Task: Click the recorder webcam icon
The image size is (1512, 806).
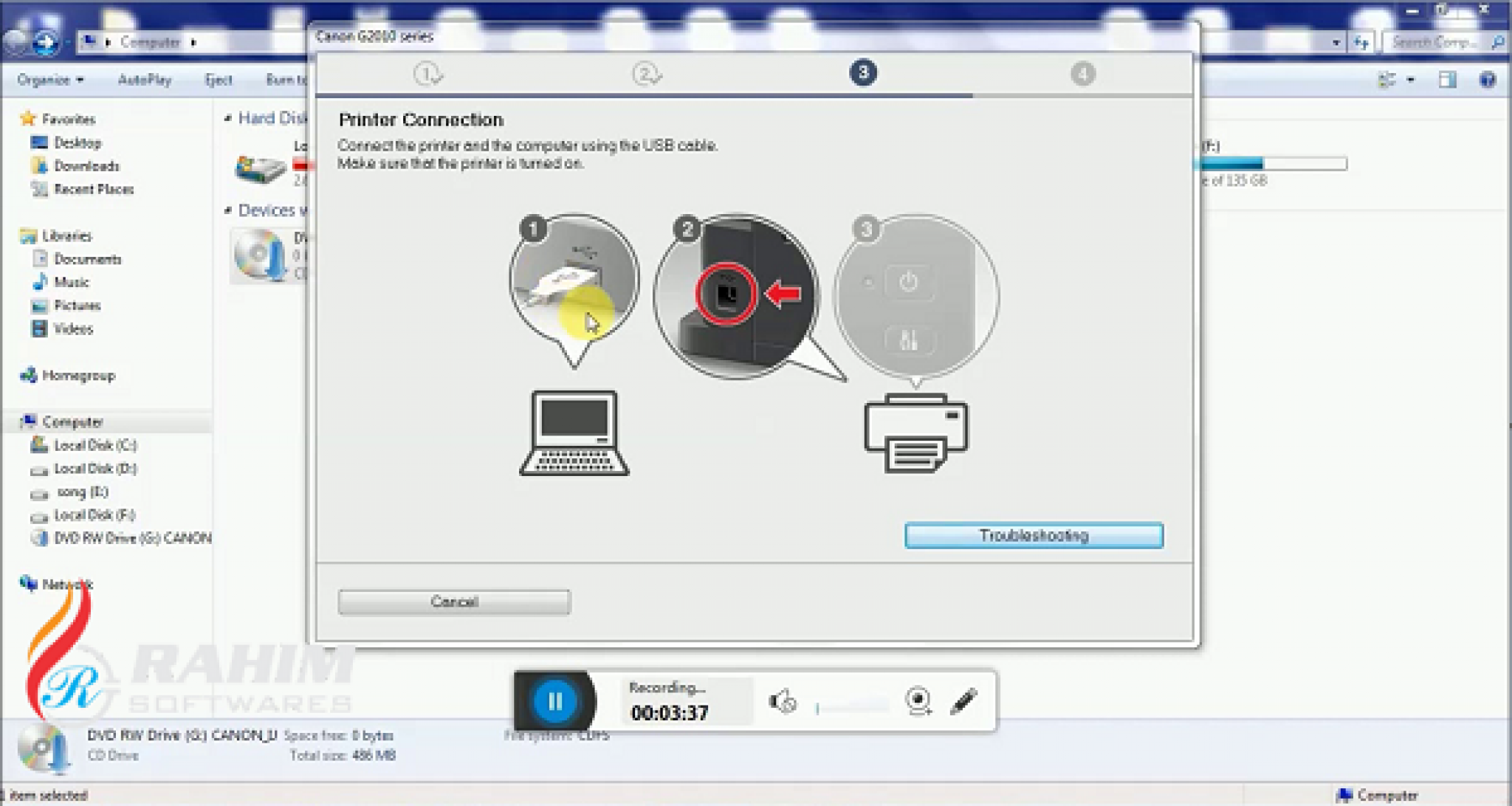Action: click(918, 700)
